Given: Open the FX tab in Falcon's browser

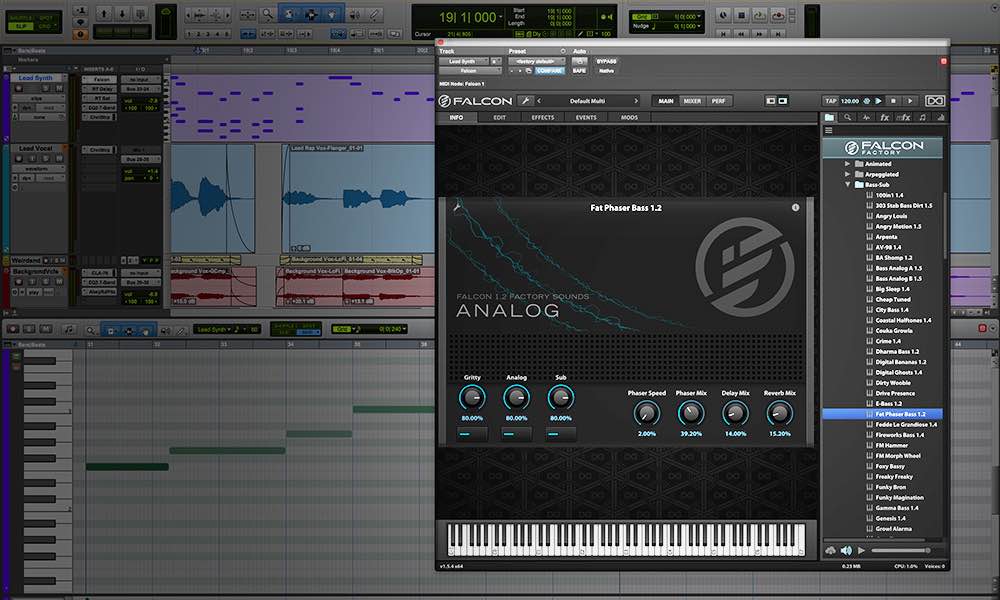Looking at the screenshot, I should (x=885, y=117).
